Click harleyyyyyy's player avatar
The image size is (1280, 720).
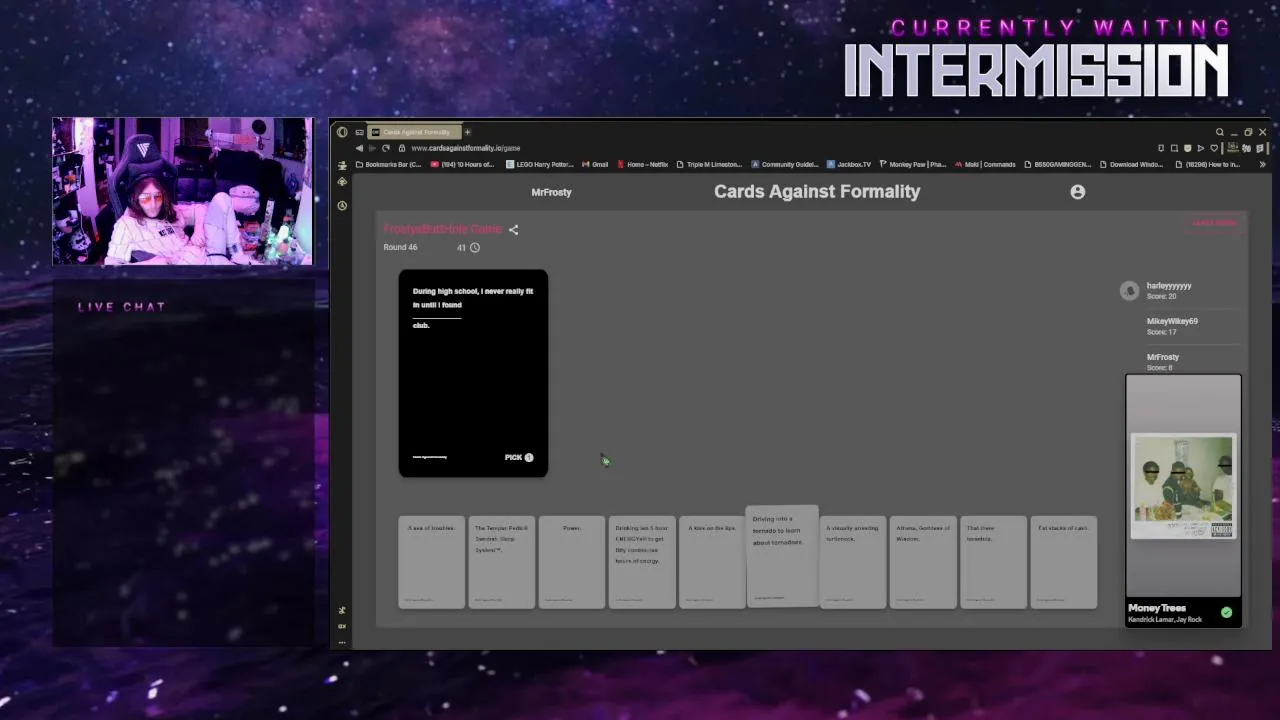(x=1129, y=291)
